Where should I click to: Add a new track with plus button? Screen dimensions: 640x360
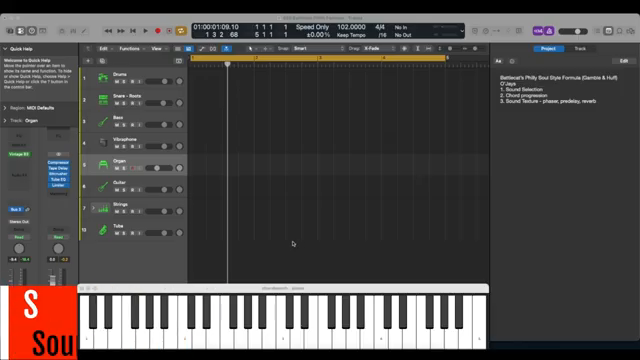[x=88, y=61]
